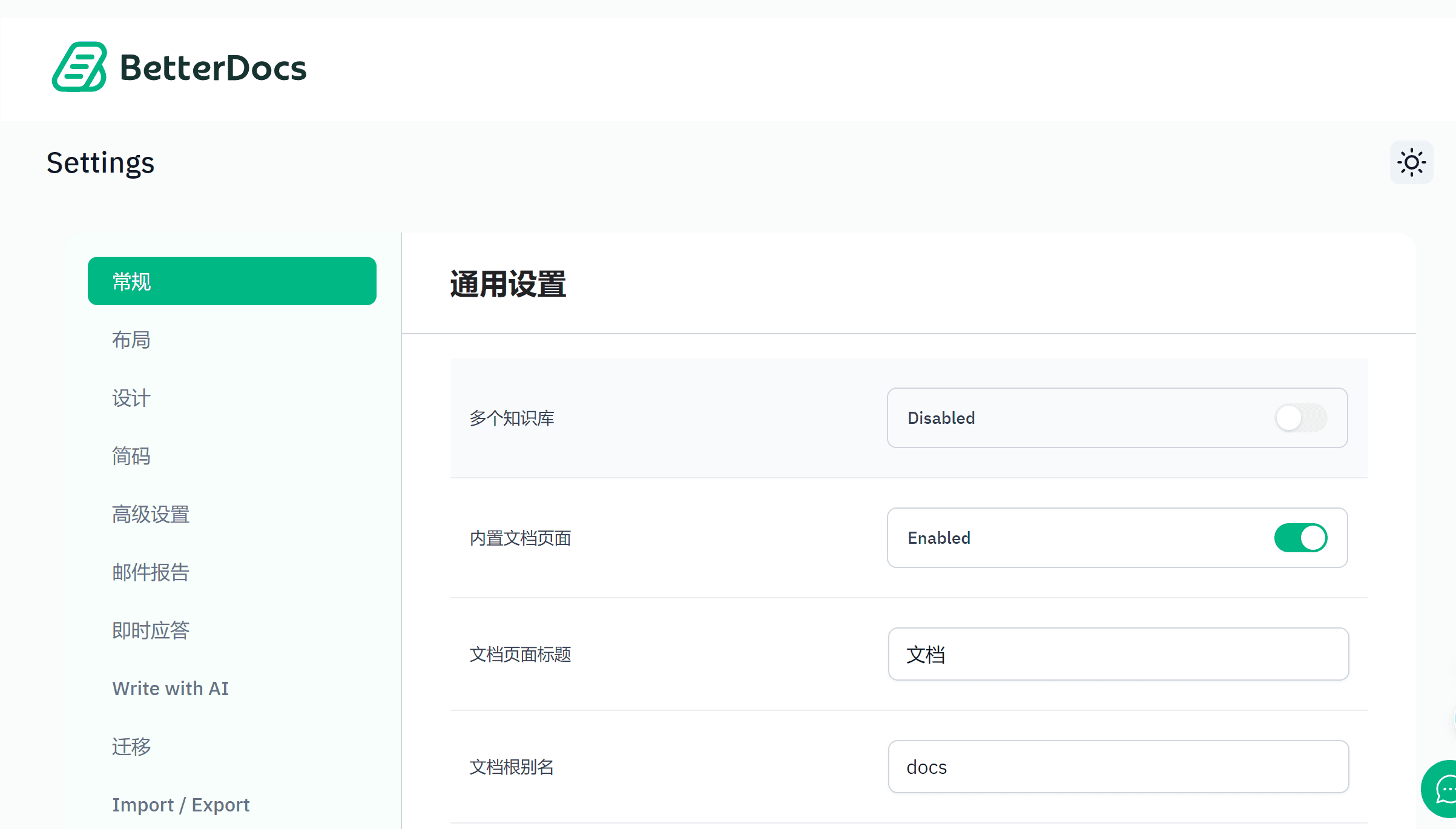Open the Import / Export tab

180,805
